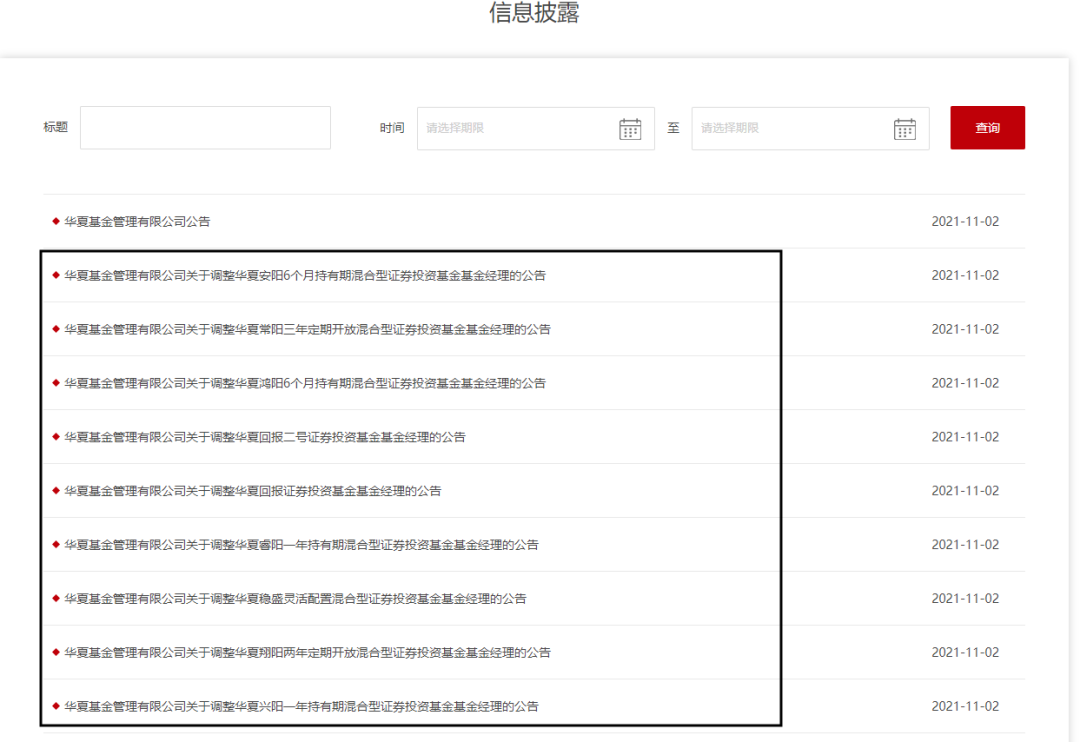Screen dimensions: 1080x742
Task: Focus the 标题 title input field
Action: (205, 127)
